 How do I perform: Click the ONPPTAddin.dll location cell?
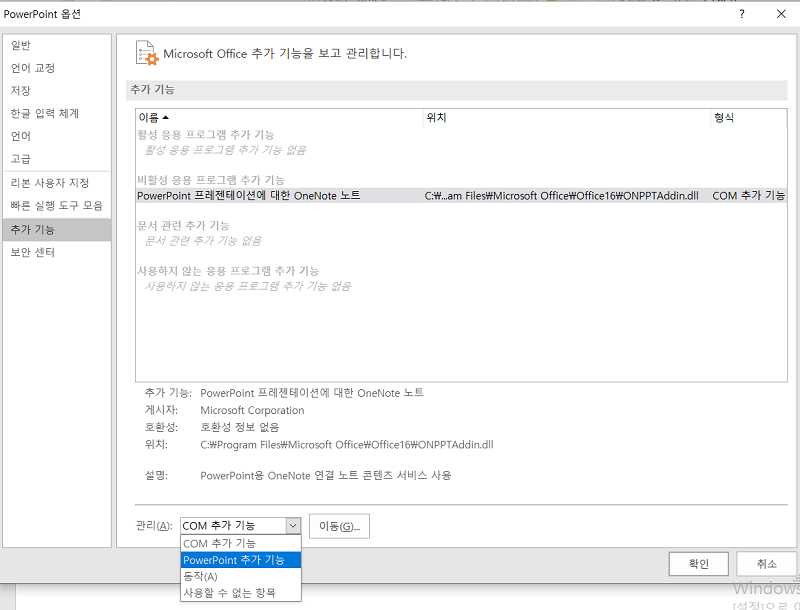(561, 196)
